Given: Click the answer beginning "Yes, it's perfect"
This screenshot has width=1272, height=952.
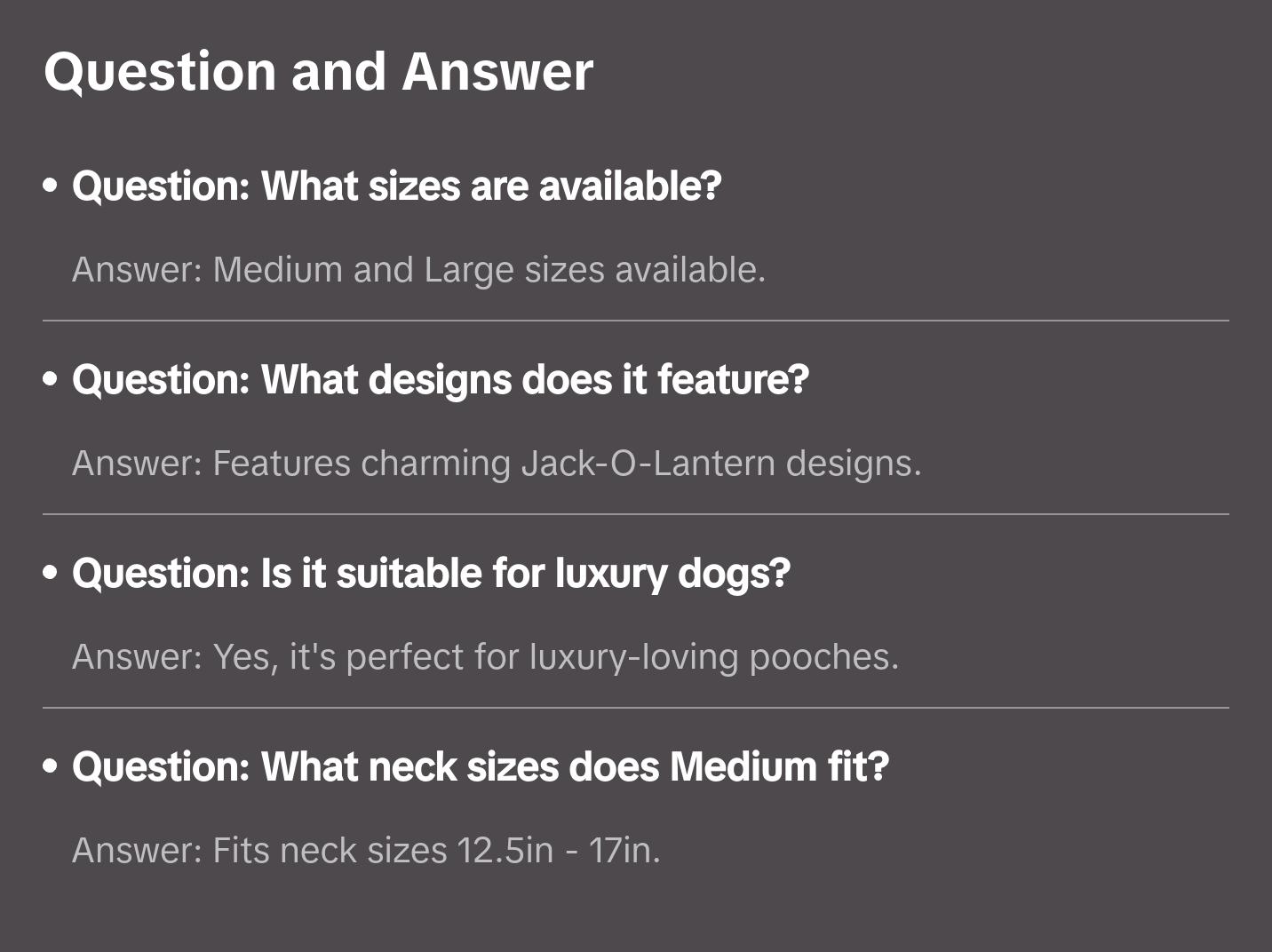Looking at the screenshot, I should pos(485,657).
